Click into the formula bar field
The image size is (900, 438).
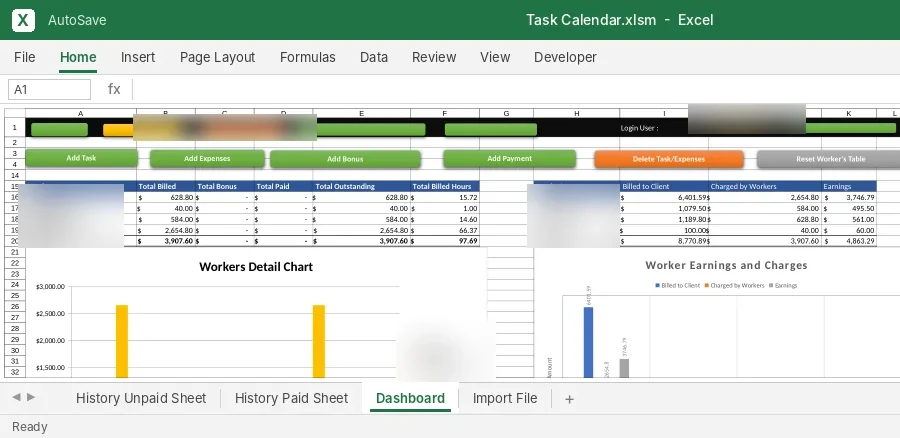click(517, 90)
